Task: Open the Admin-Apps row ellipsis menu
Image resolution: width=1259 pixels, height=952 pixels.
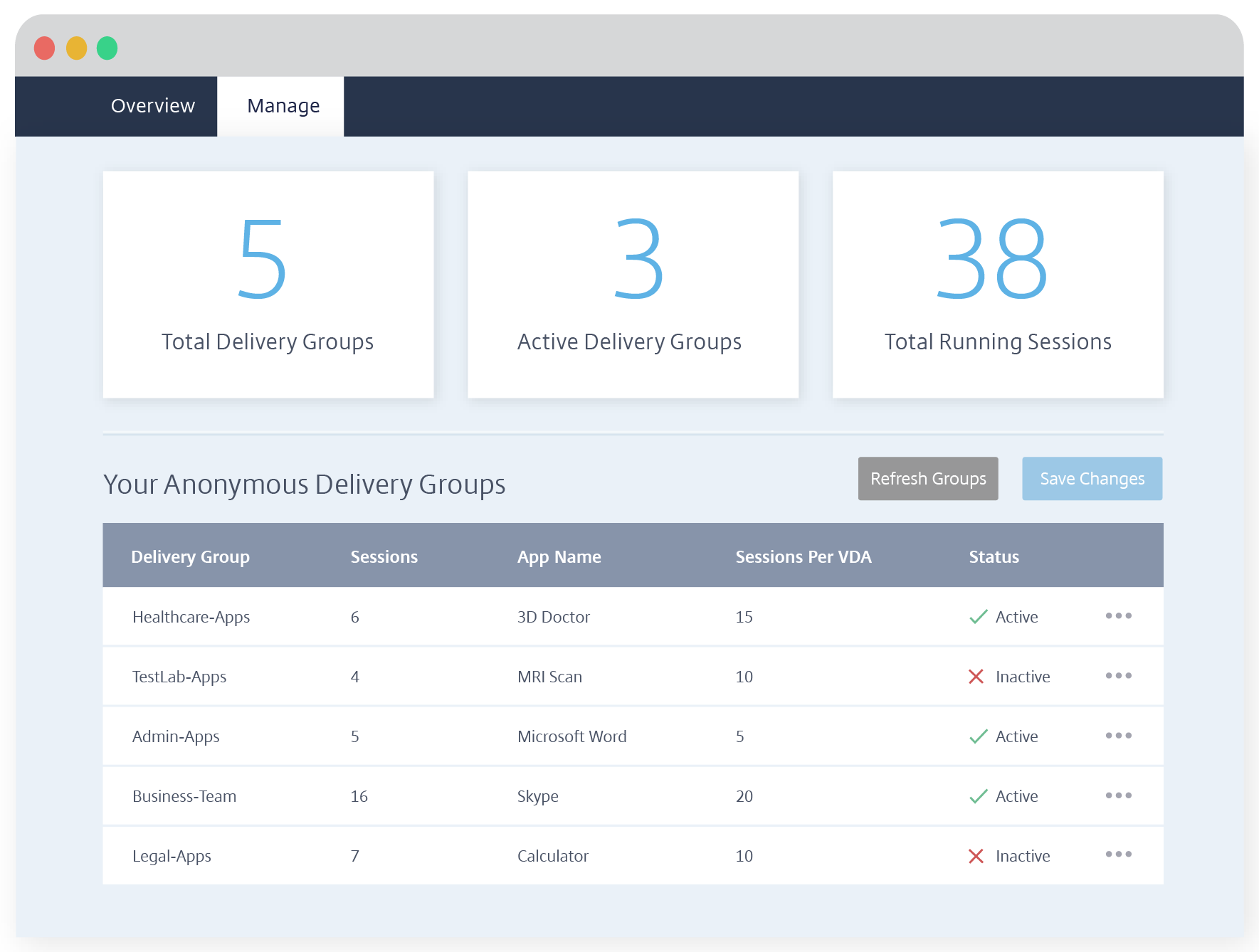Action: click(1118, 736)
